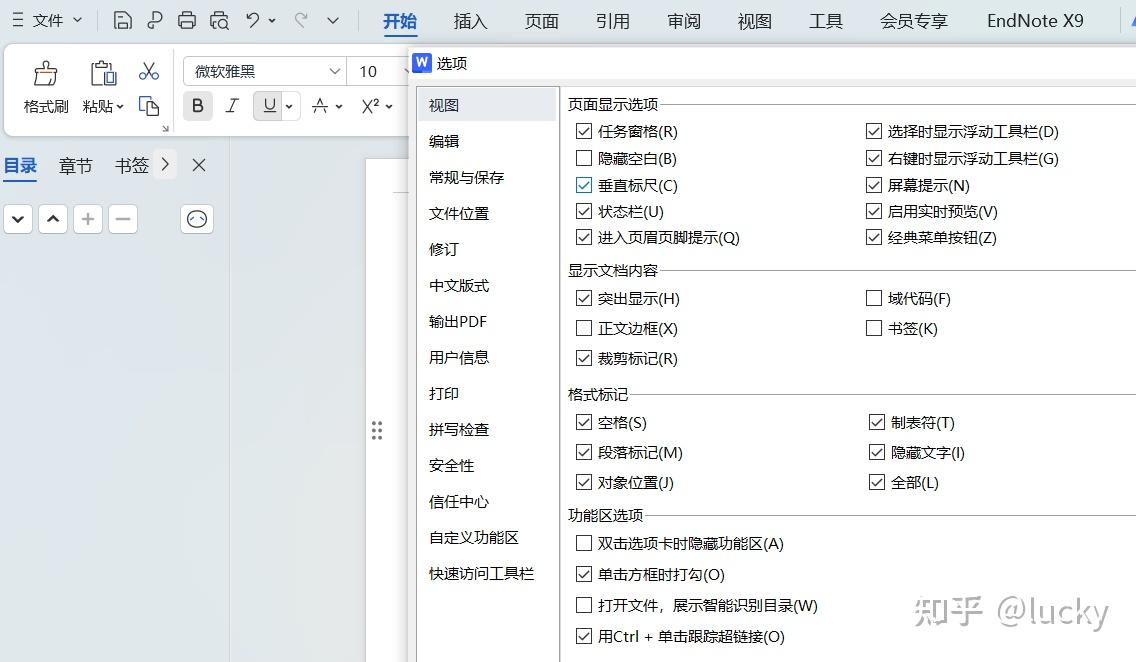The image size is (1136, 662).
Task: Open the 文件 menu dropdown arrow
Action: (x=78, y=20)
